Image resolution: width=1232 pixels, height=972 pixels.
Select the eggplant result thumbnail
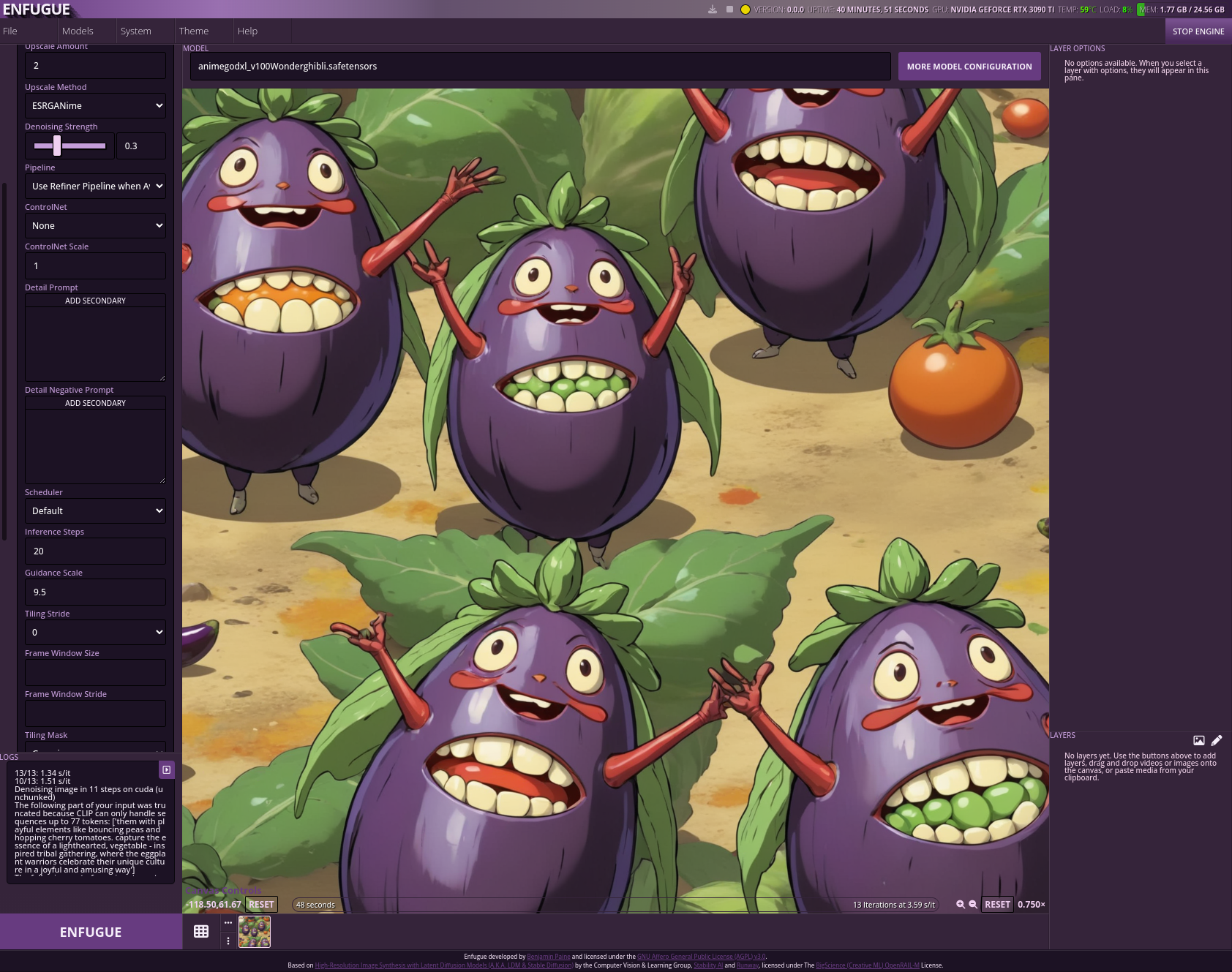click(255, 932)
